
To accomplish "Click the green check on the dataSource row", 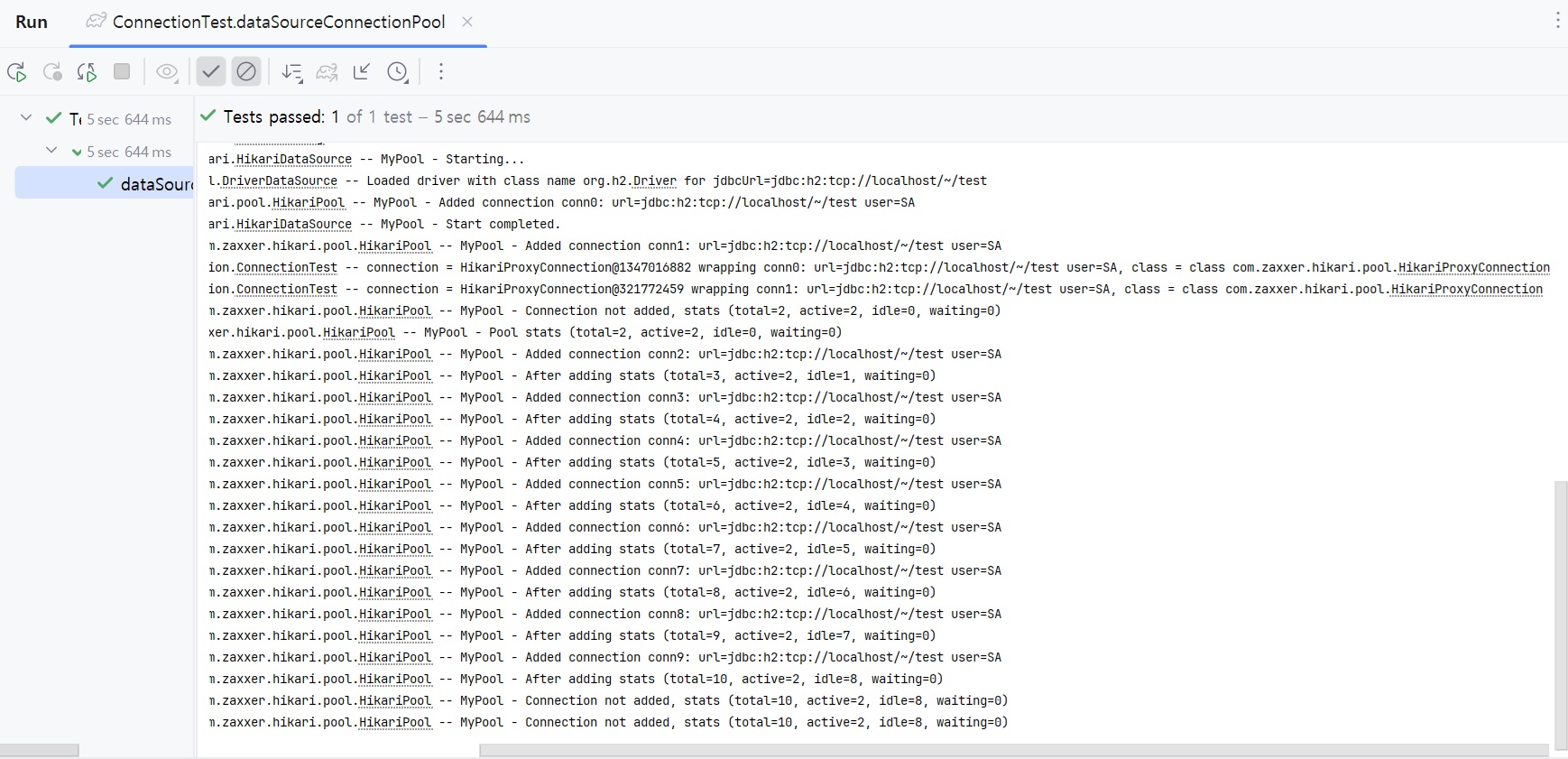I will pos(105,183).
